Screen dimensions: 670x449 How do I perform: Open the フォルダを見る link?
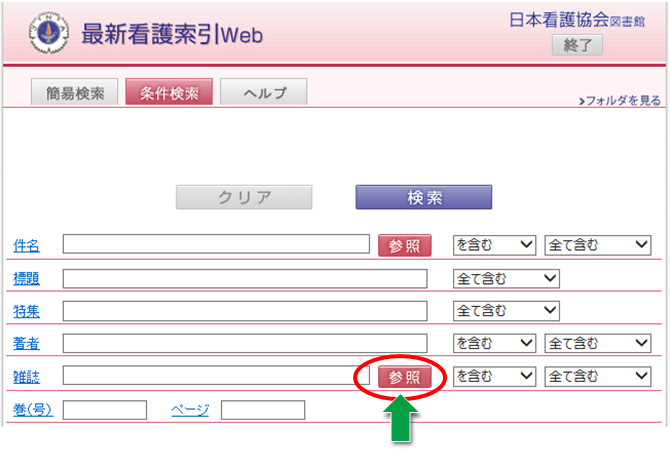click(620, 101)
